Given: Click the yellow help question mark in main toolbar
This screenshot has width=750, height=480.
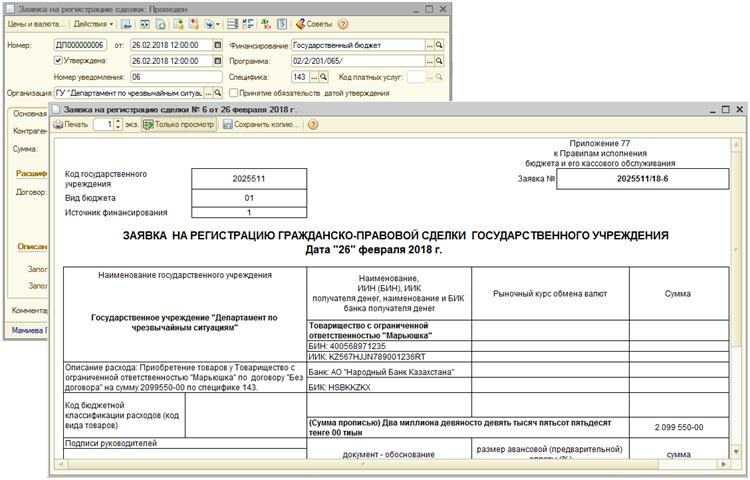Looking at the screenshot, I should pos(343,23).
